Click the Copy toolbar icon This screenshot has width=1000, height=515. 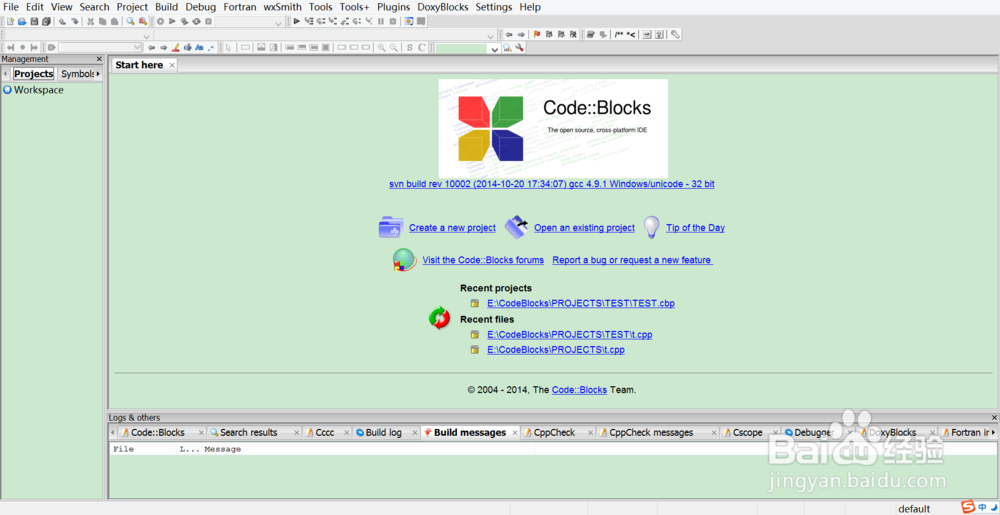pos(102,21)
